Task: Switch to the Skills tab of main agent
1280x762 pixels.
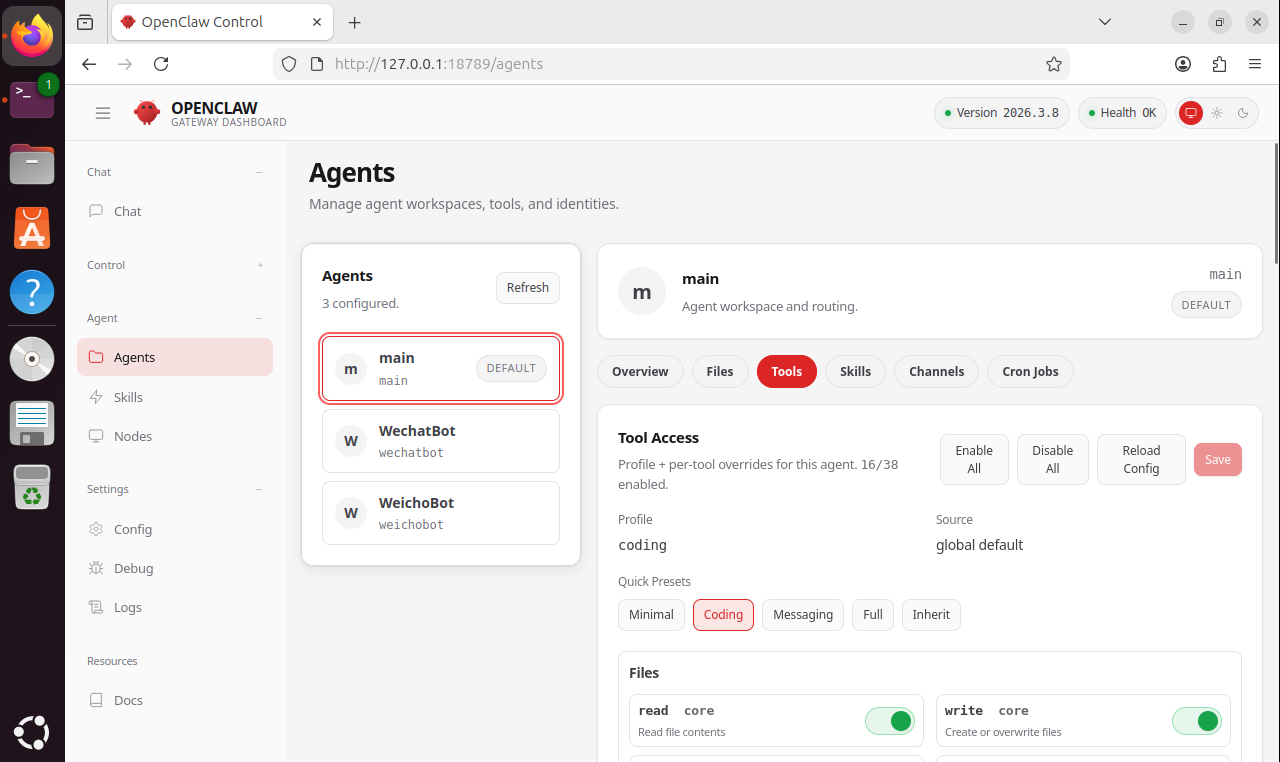Action: tap(855, 371)
